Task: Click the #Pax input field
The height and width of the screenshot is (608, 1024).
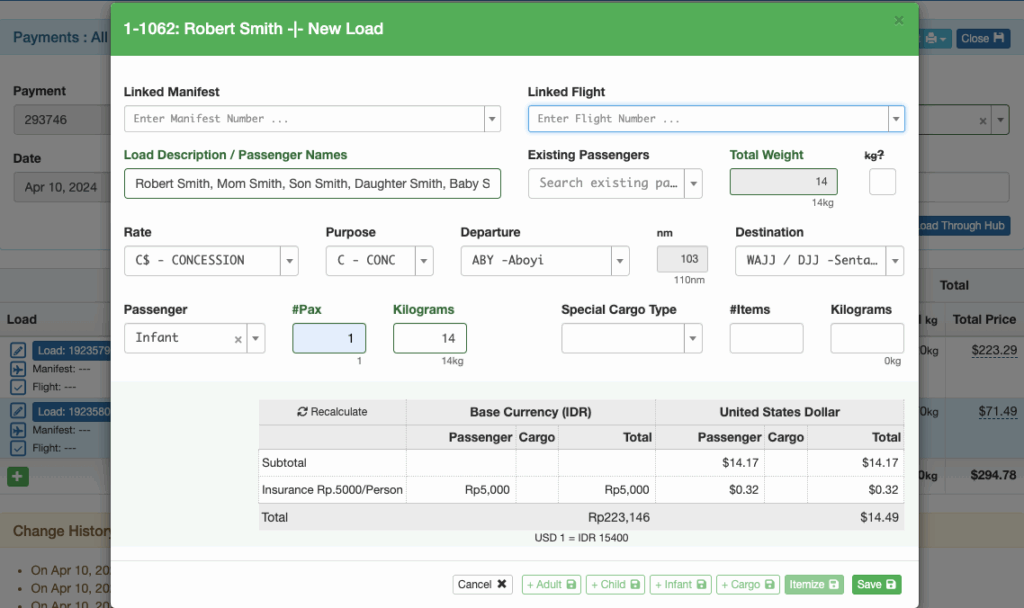Action: click(x=329, y=339)
